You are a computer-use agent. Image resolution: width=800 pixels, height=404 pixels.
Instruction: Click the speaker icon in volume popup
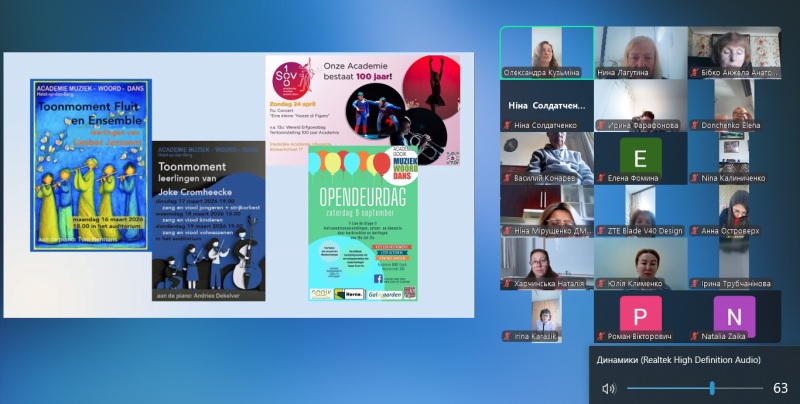pos(608,388)
